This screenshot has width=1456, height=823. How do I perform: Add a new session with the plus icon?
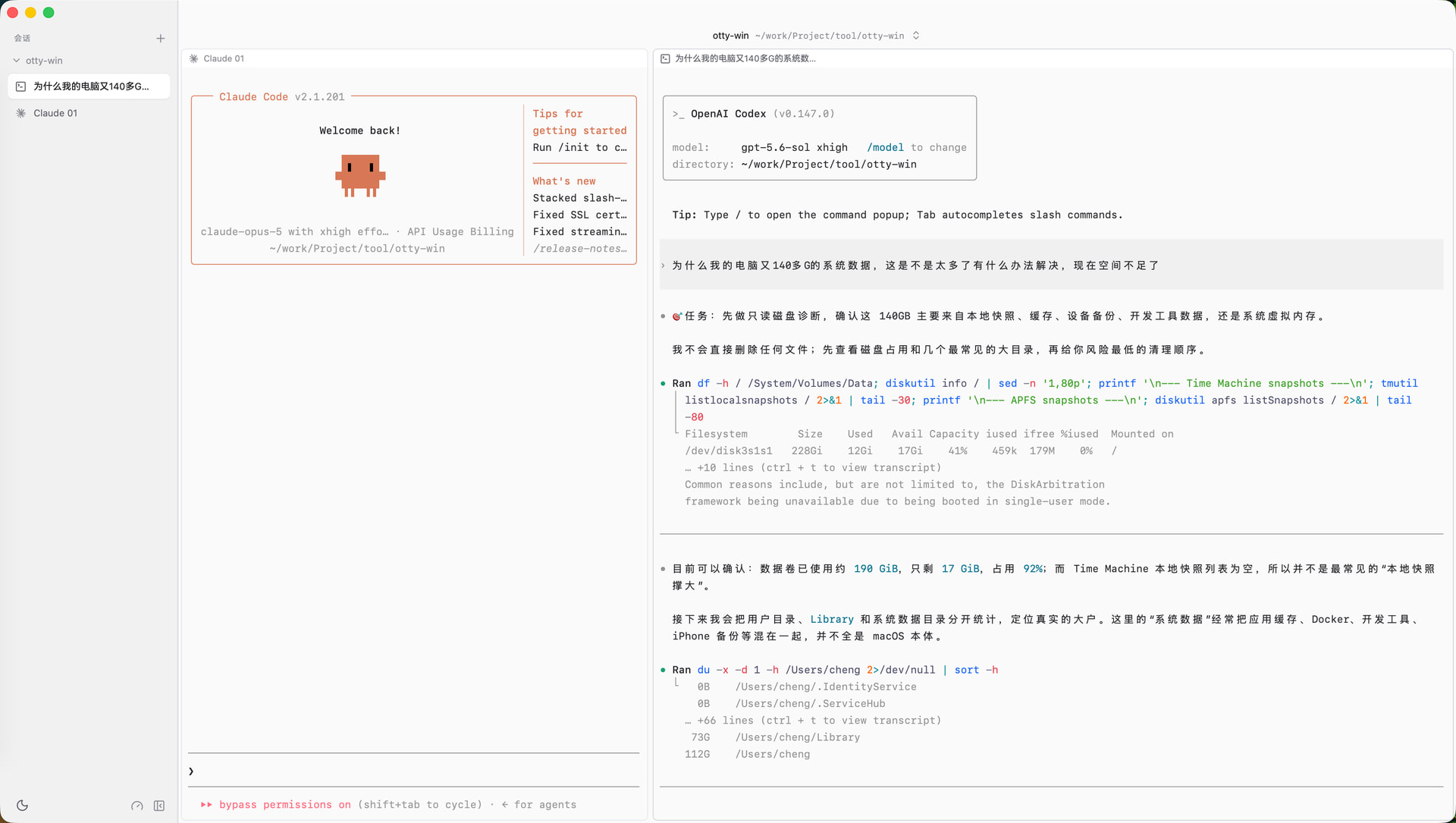[160, 38]
